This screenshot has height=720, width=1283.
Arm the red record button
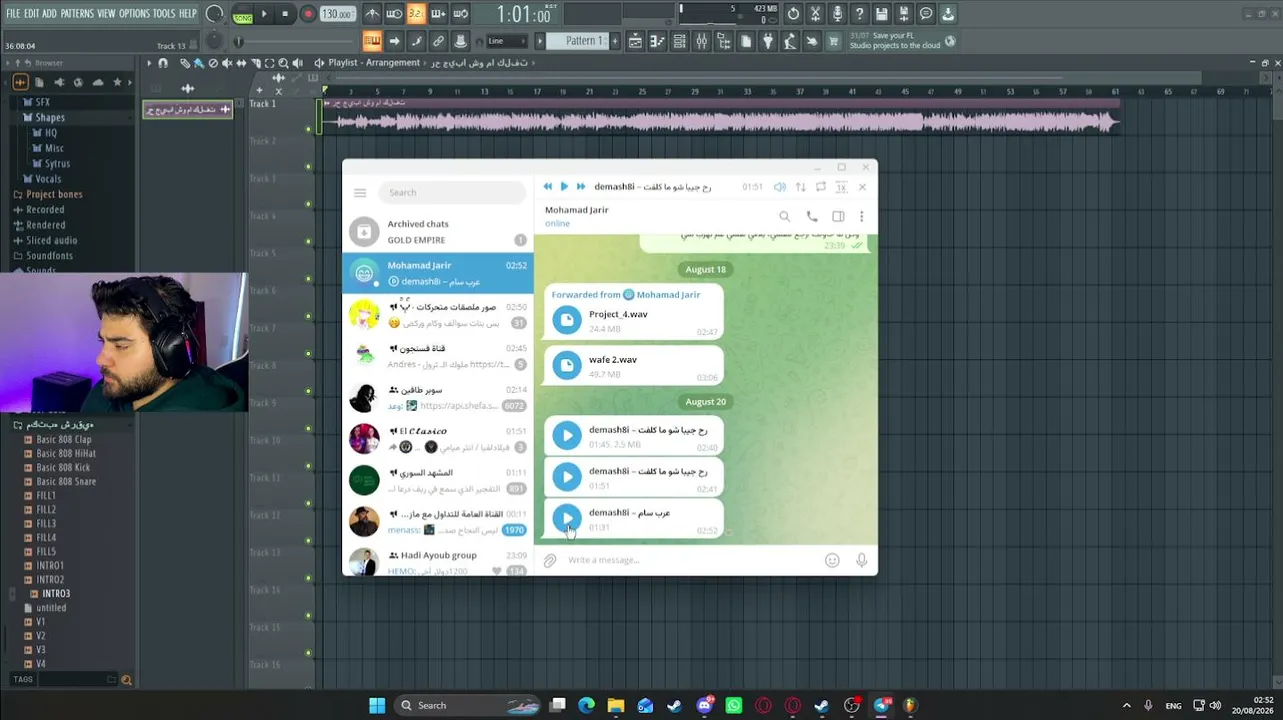coord(308,14)
